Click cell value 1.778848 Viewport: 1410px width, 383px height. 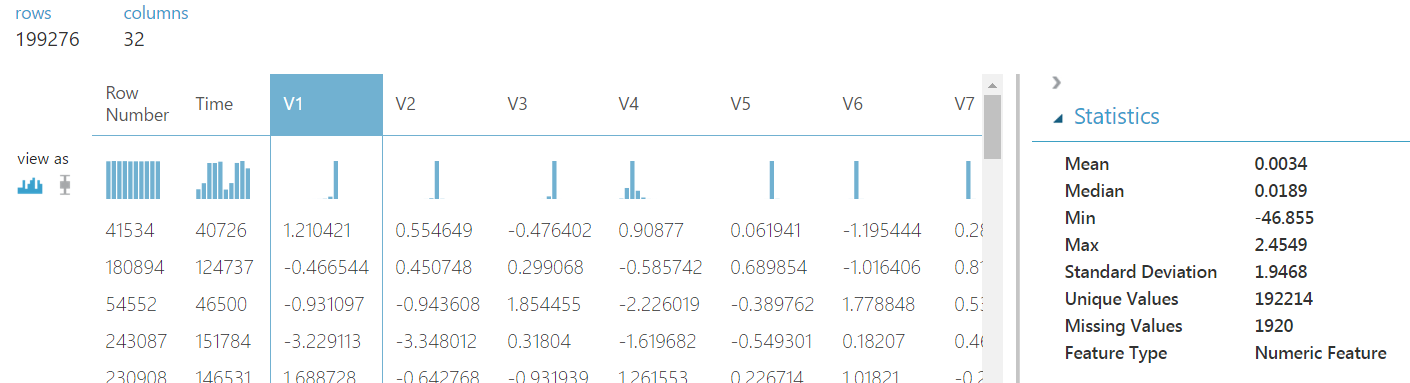click(x=878, y=304)
